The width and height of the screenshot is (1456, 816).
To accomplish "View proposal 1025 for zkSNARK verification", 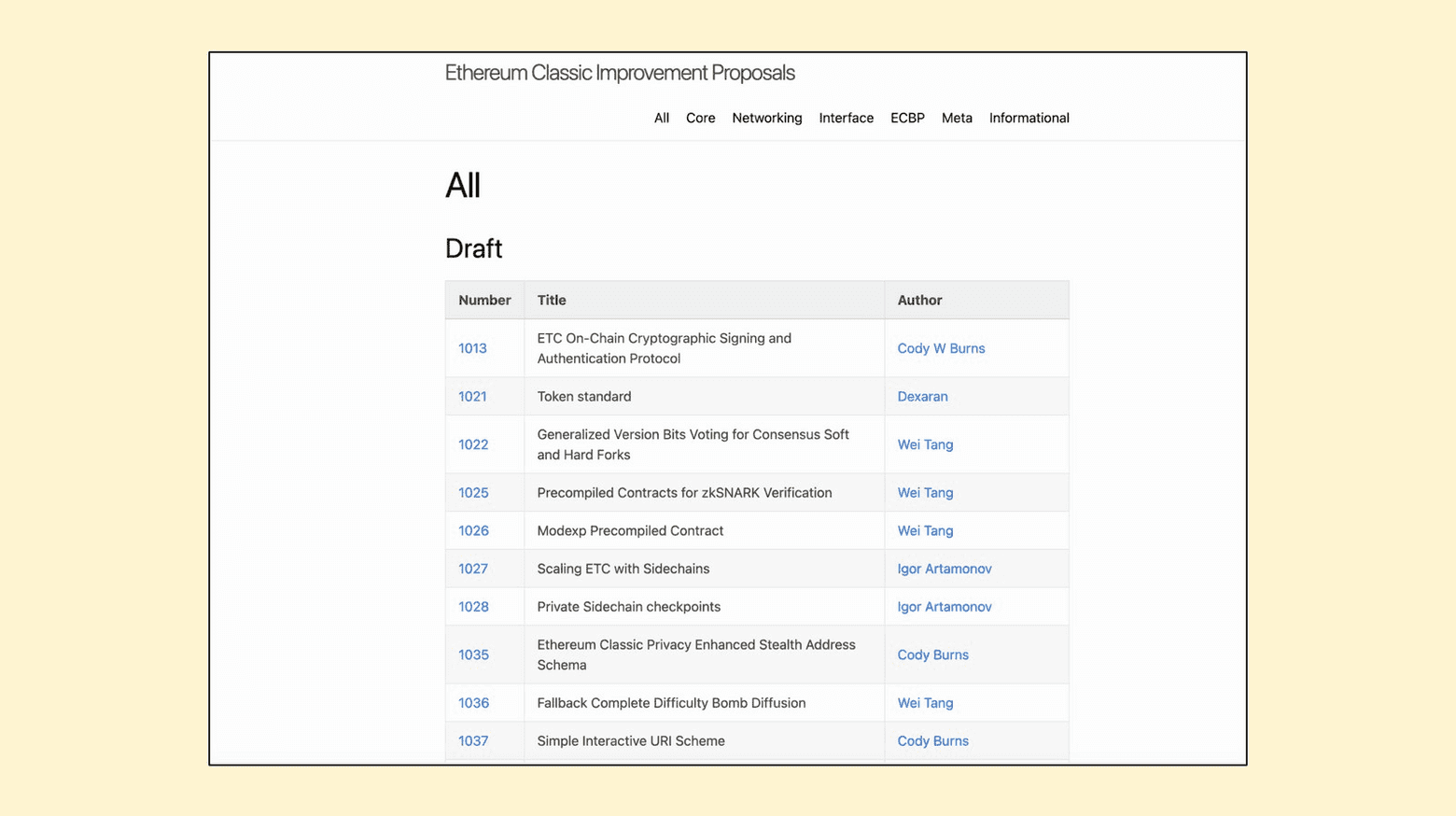I will point(473,493).
